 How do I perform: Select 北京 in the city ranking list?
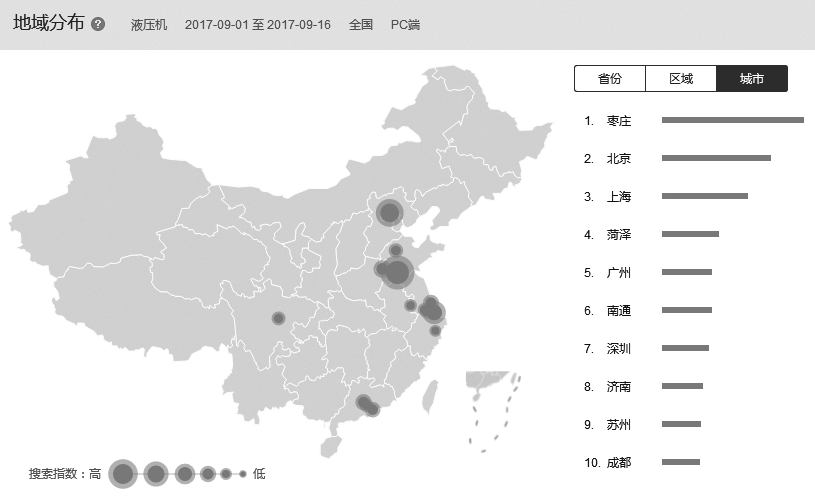pyautogui.click(x=619, y=159)
